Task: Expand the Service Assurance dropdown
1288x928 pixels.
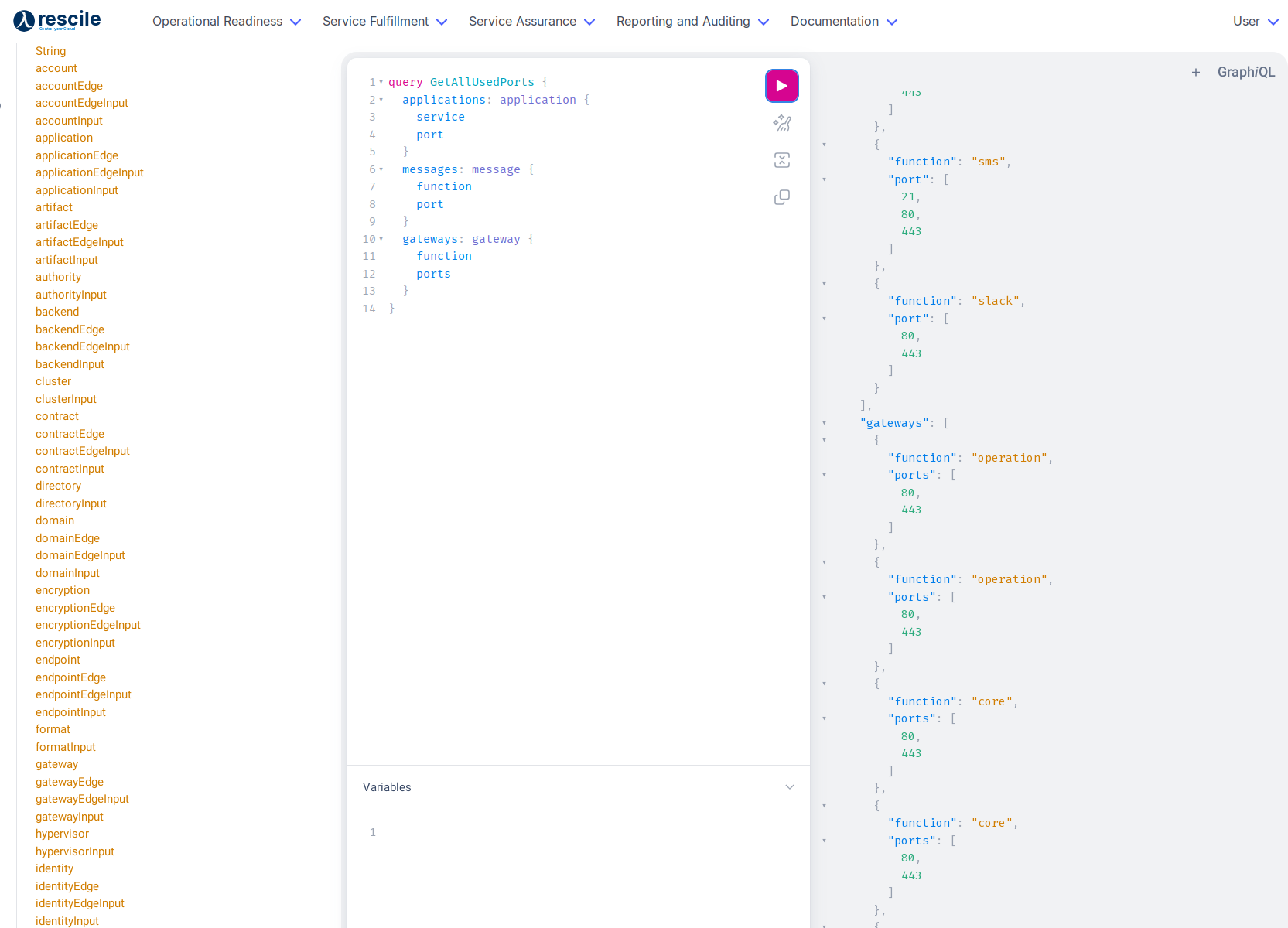Action: [x=531, y=22]
